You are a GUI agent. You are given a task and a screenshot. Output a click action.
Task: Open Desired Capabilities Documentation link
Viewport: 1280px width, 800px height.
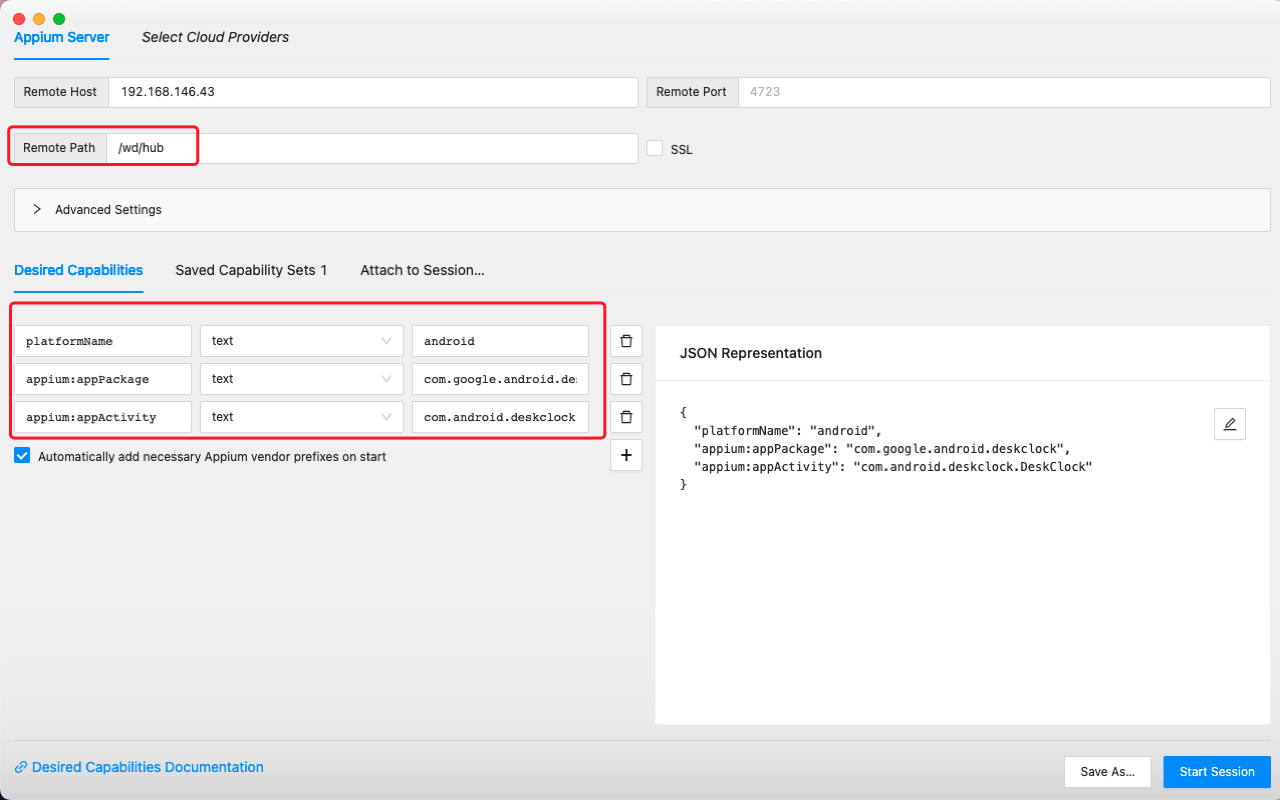tap(148, 768)
